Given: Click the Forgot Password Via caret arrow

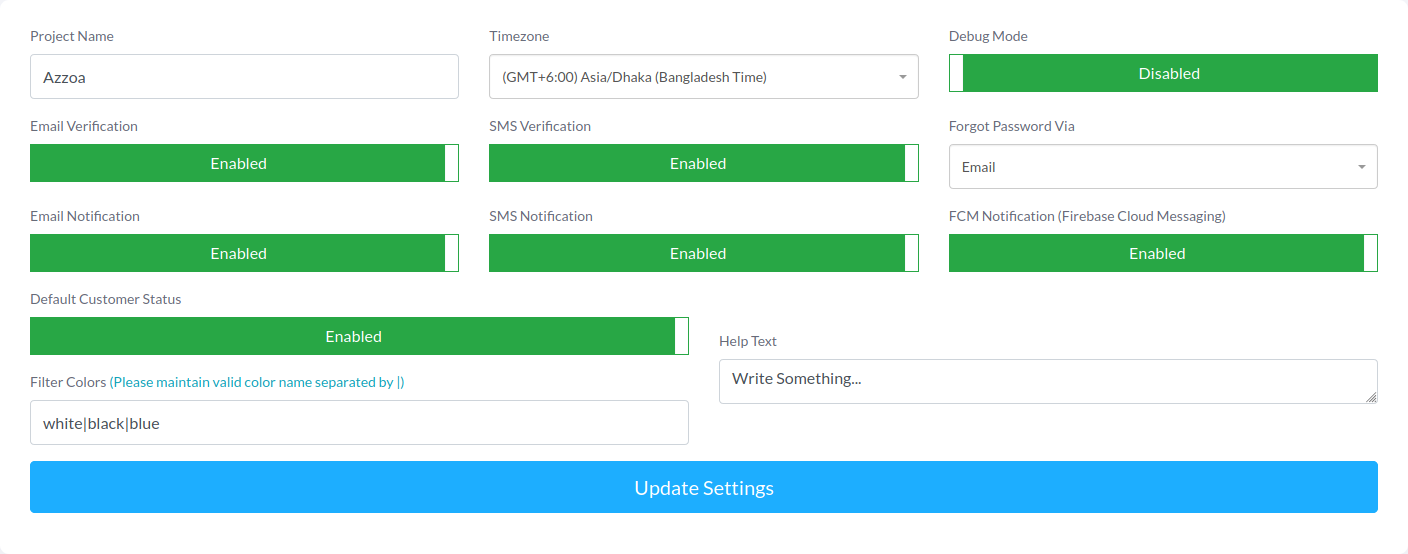Looking at the screenshot, I should coord(1361,167).
